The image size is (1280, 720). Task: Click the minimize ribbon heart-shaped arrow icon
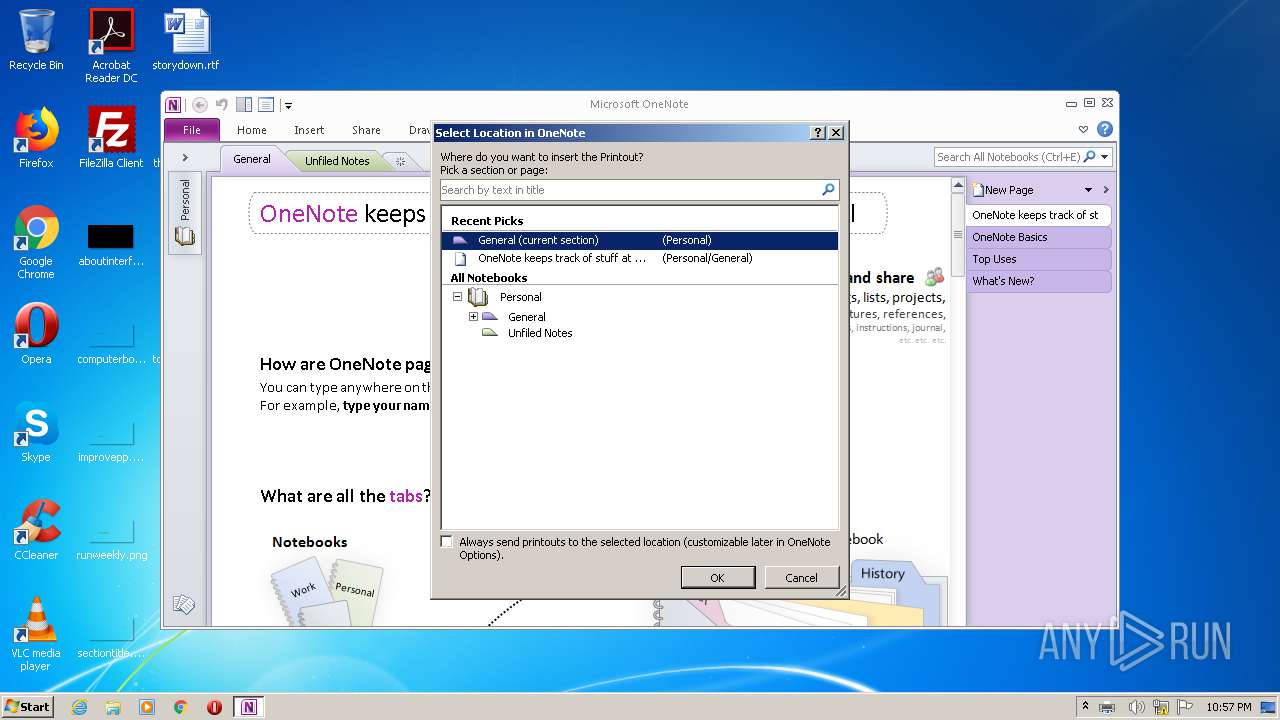[x=1083, y=130]
